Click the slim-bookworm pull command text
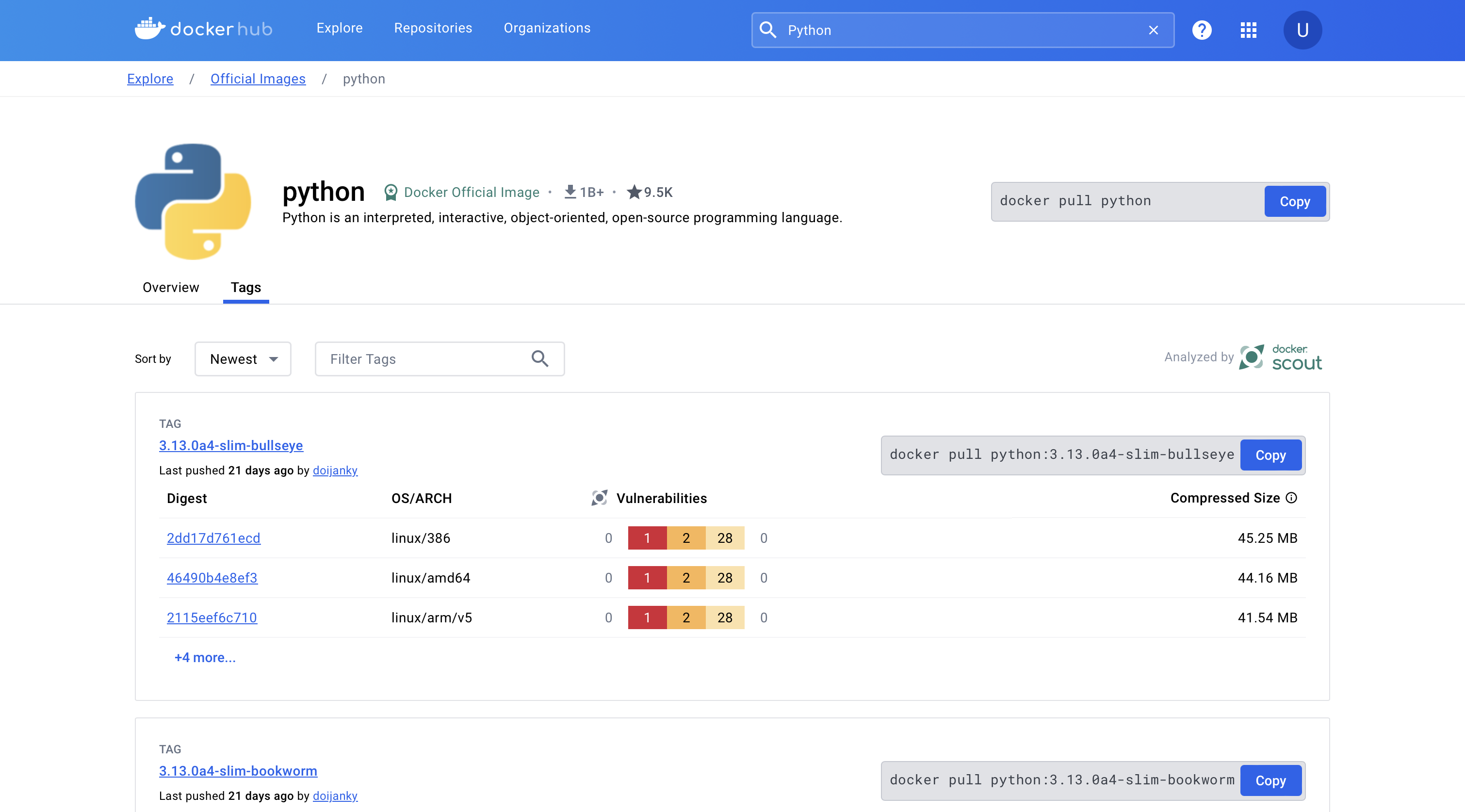 pyautogui.click(x=1061, y=780)
